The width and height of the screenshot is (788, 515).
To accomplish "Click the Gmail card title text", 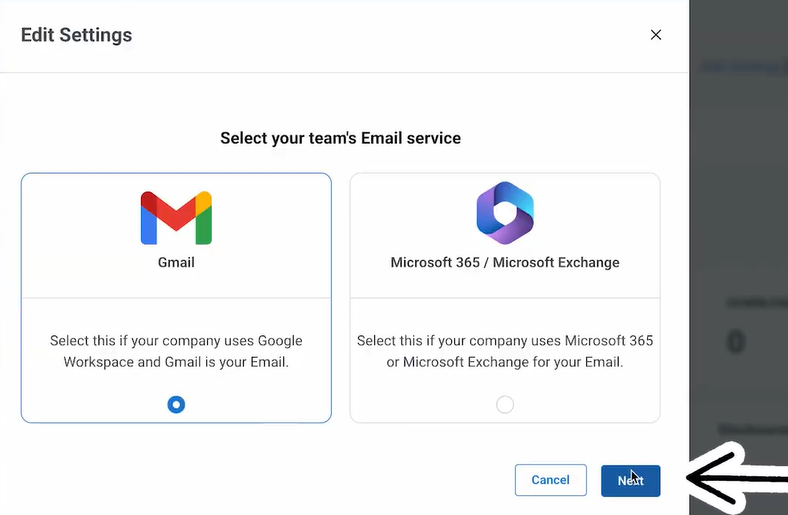I will (176, 262).
